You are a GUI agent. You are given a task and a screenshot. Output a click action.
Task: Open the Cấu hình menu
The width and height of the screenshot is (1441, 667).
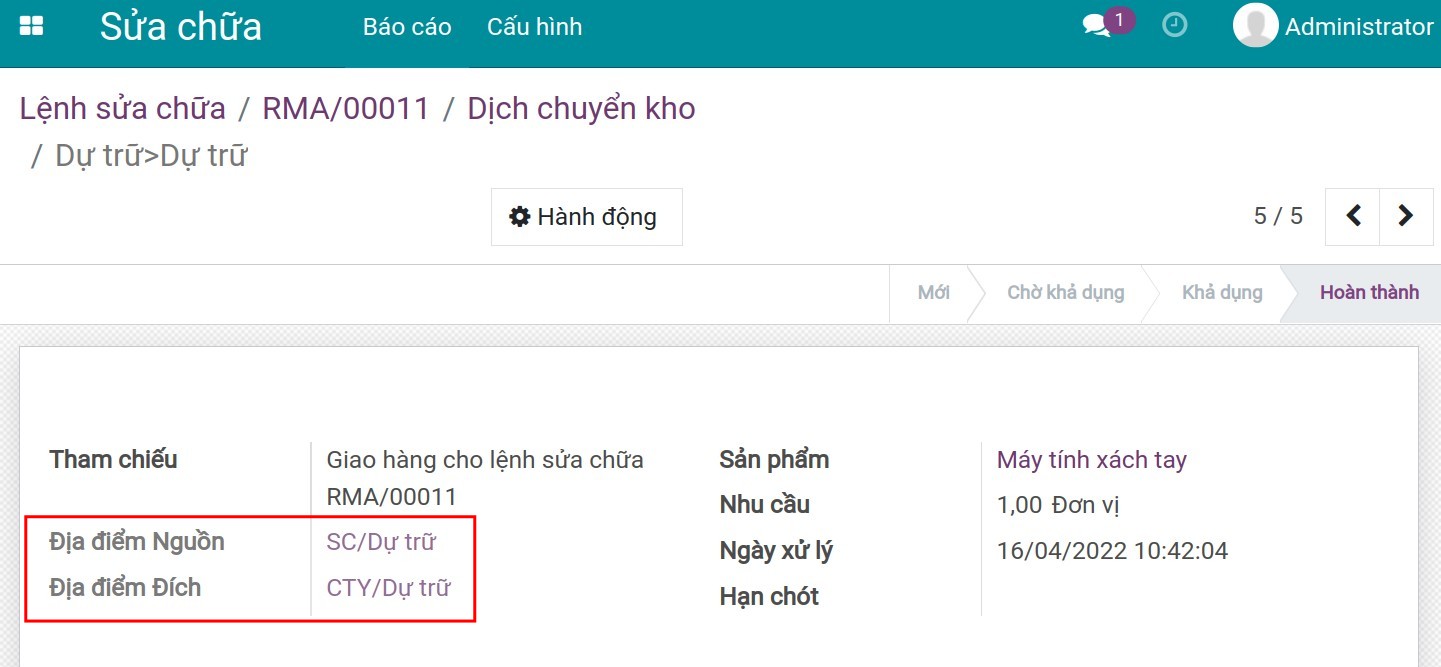click(535, 27)
